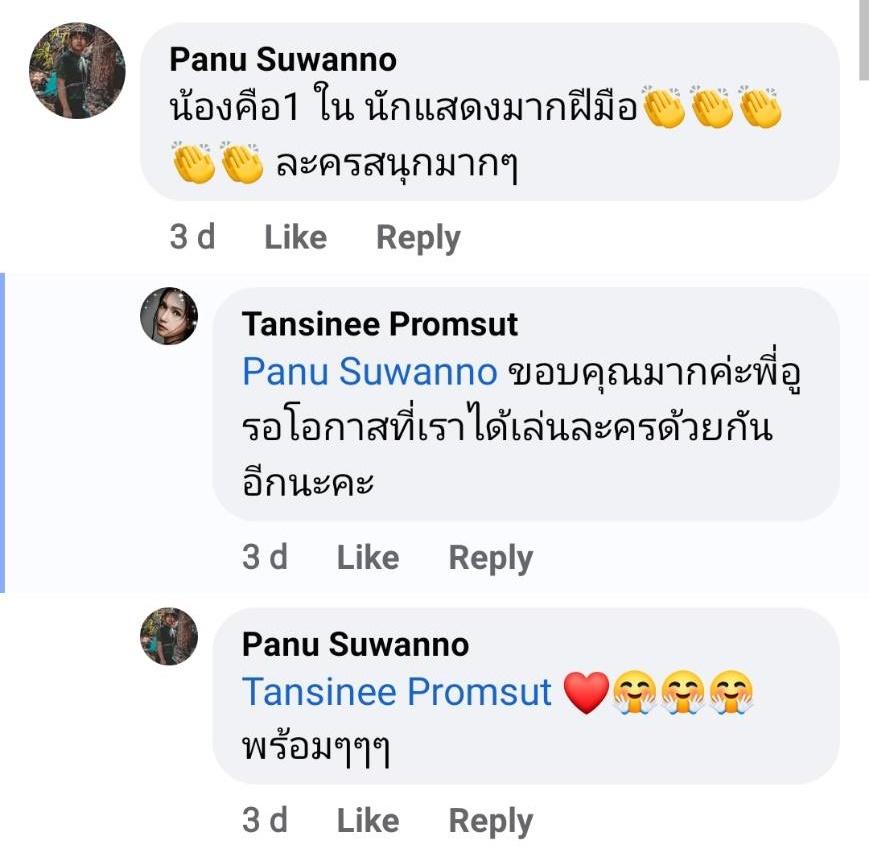
Task: Reply to Tansinee Promsut's comment
Action: click(x=490, y=558)
